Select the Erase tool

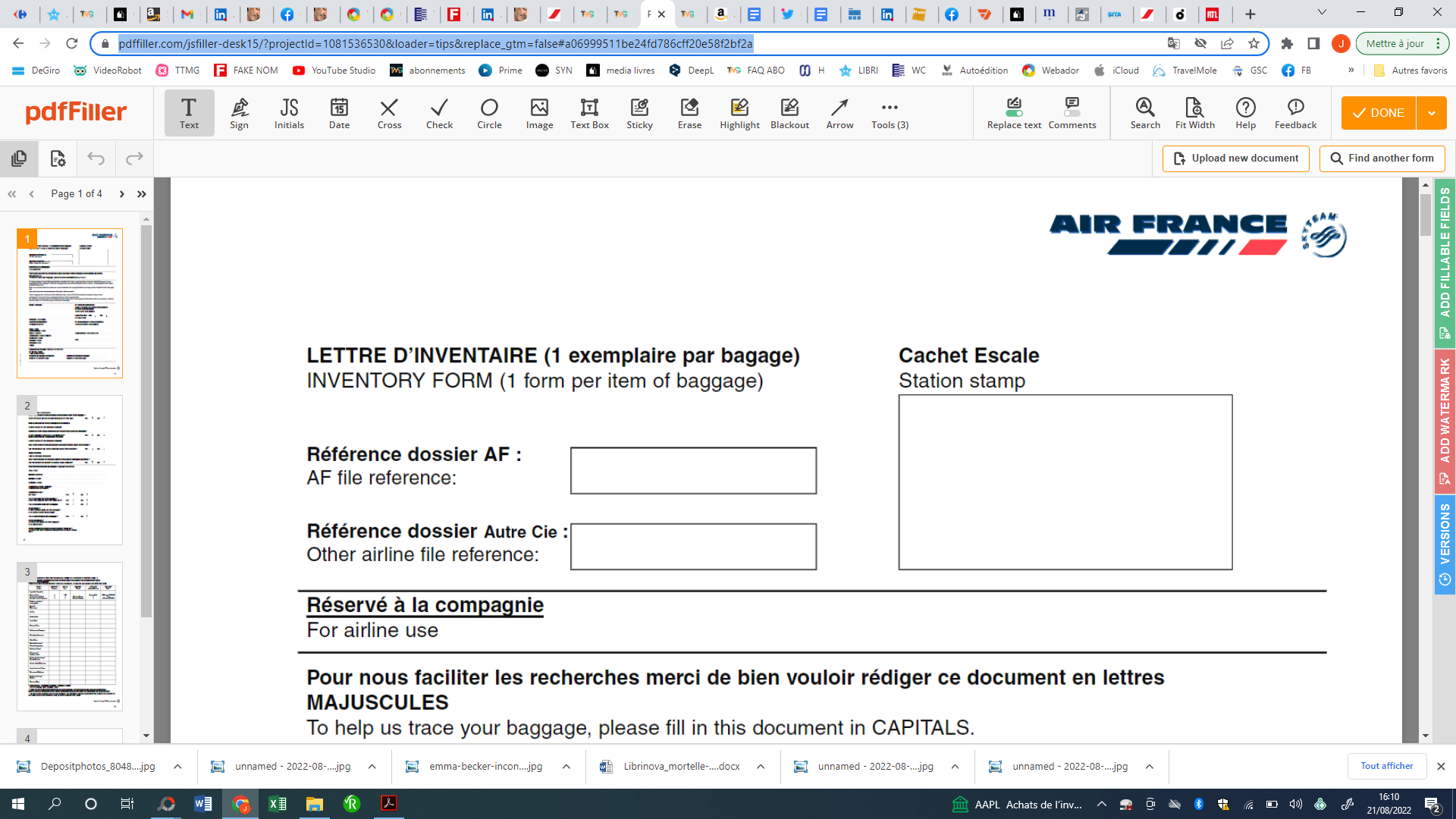click(689, 113)
